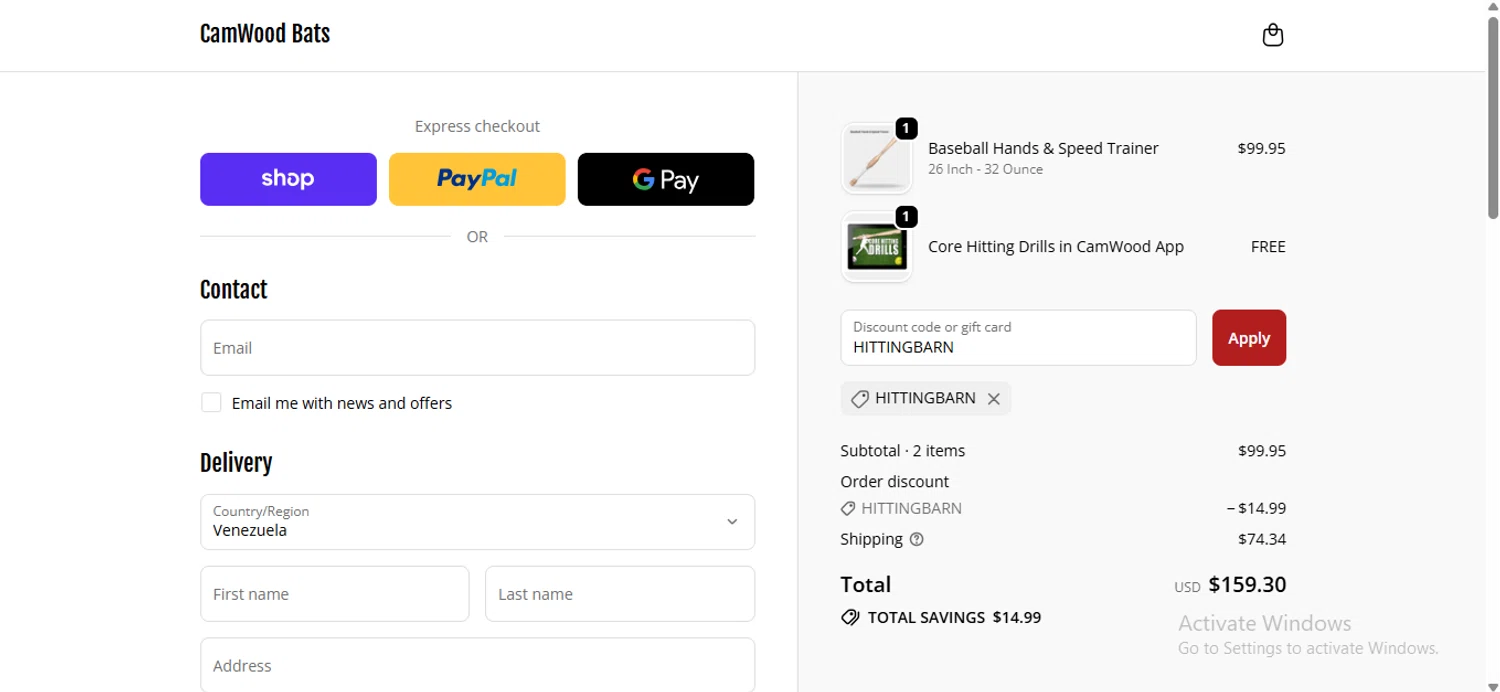Viewport: 1500px width, 692px height.
Task: Click the 'Contact' section heading
Action: (234, 290)
